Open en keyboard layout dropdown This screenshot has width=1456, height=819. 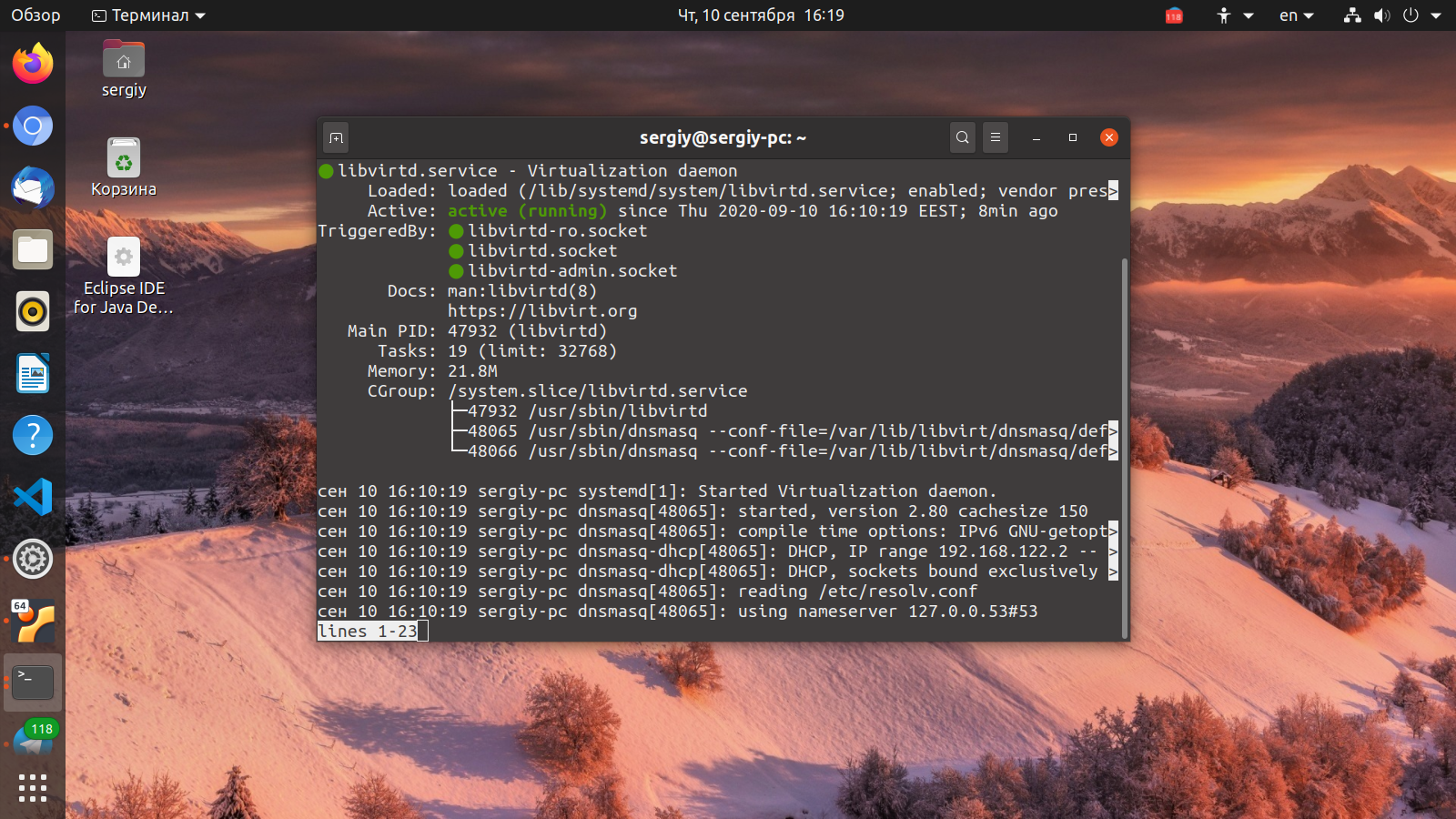click(x=1297, y=15)
